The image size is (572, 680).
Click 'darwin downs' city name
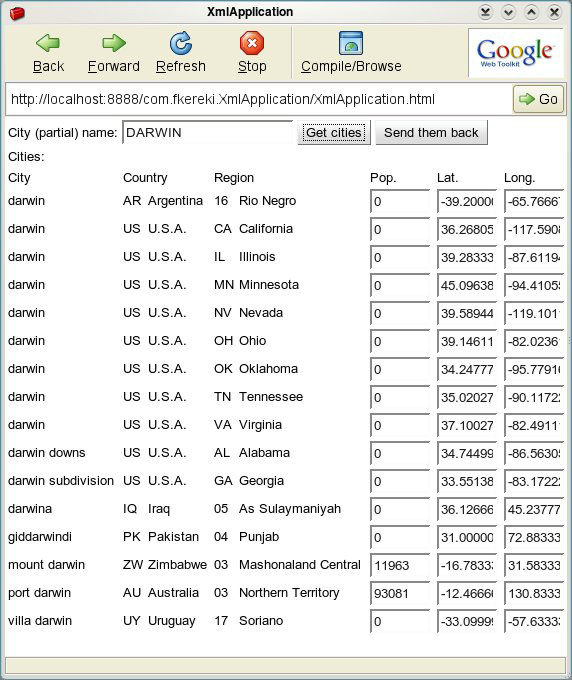[x=46, y=453]
